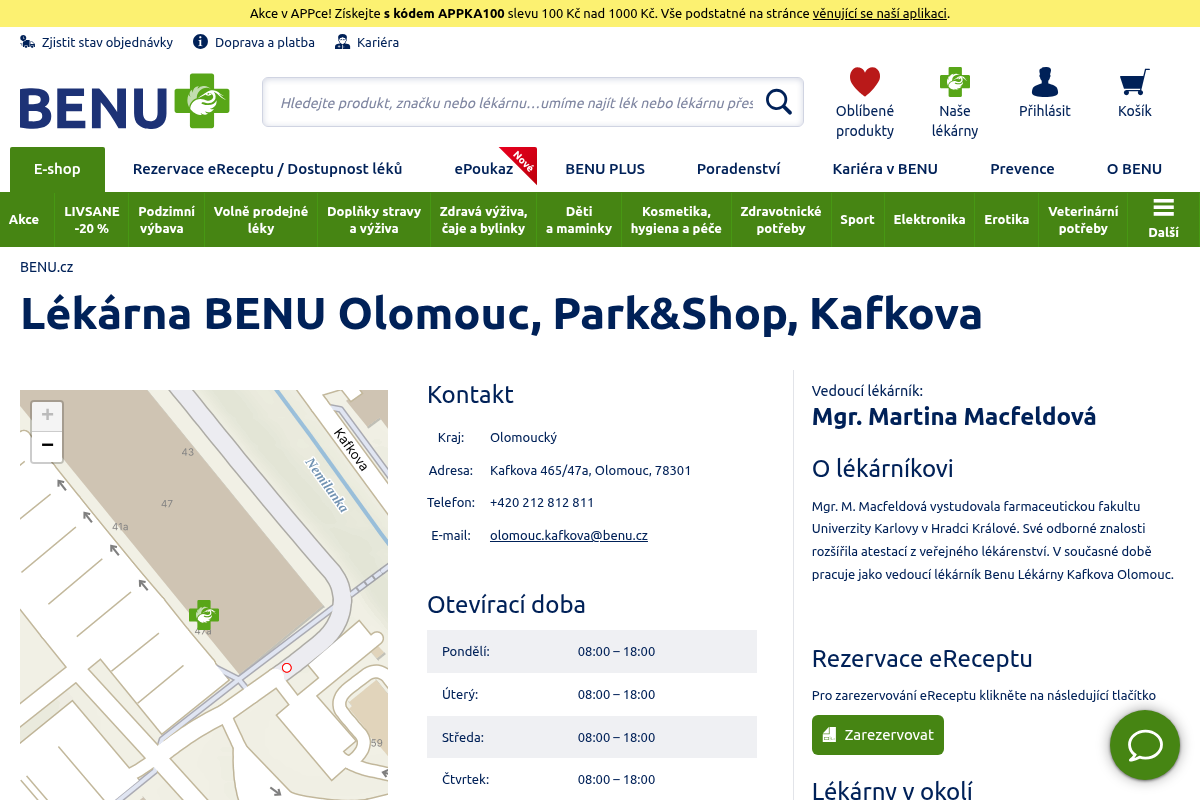1200x800 pixels.
Task: Open the LIVSANE -20 % category
Action: point(92,219)
